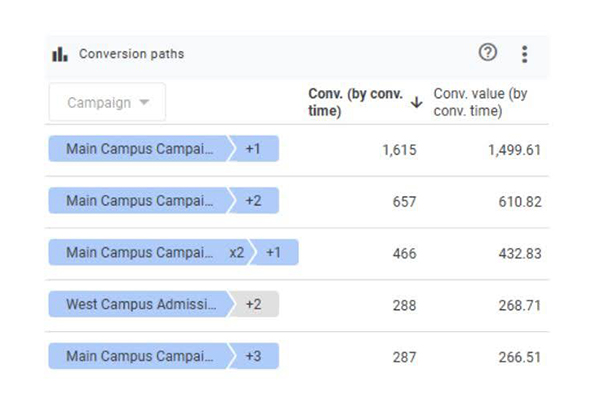Expand the +1 chip after x2

coord(274,253)
